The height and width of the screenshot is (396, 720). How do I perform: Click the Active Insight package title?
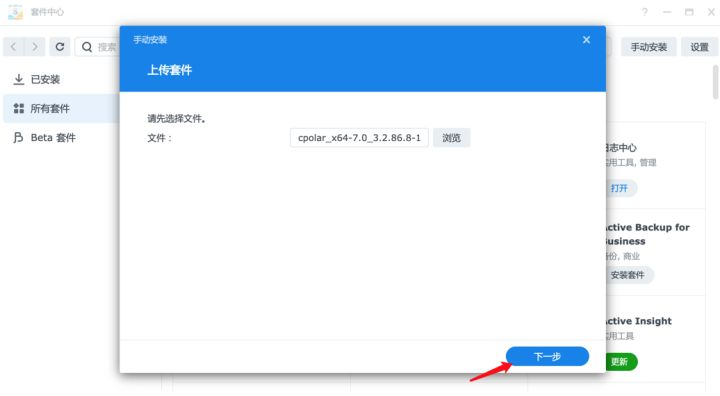coord(638,321)
